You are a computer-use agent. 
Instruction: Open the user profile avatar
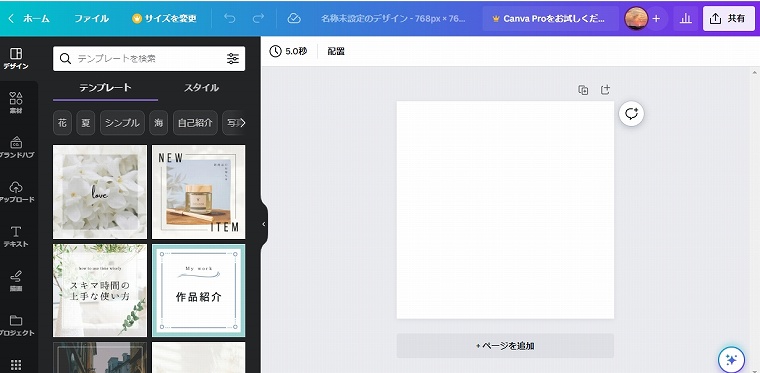636,18
